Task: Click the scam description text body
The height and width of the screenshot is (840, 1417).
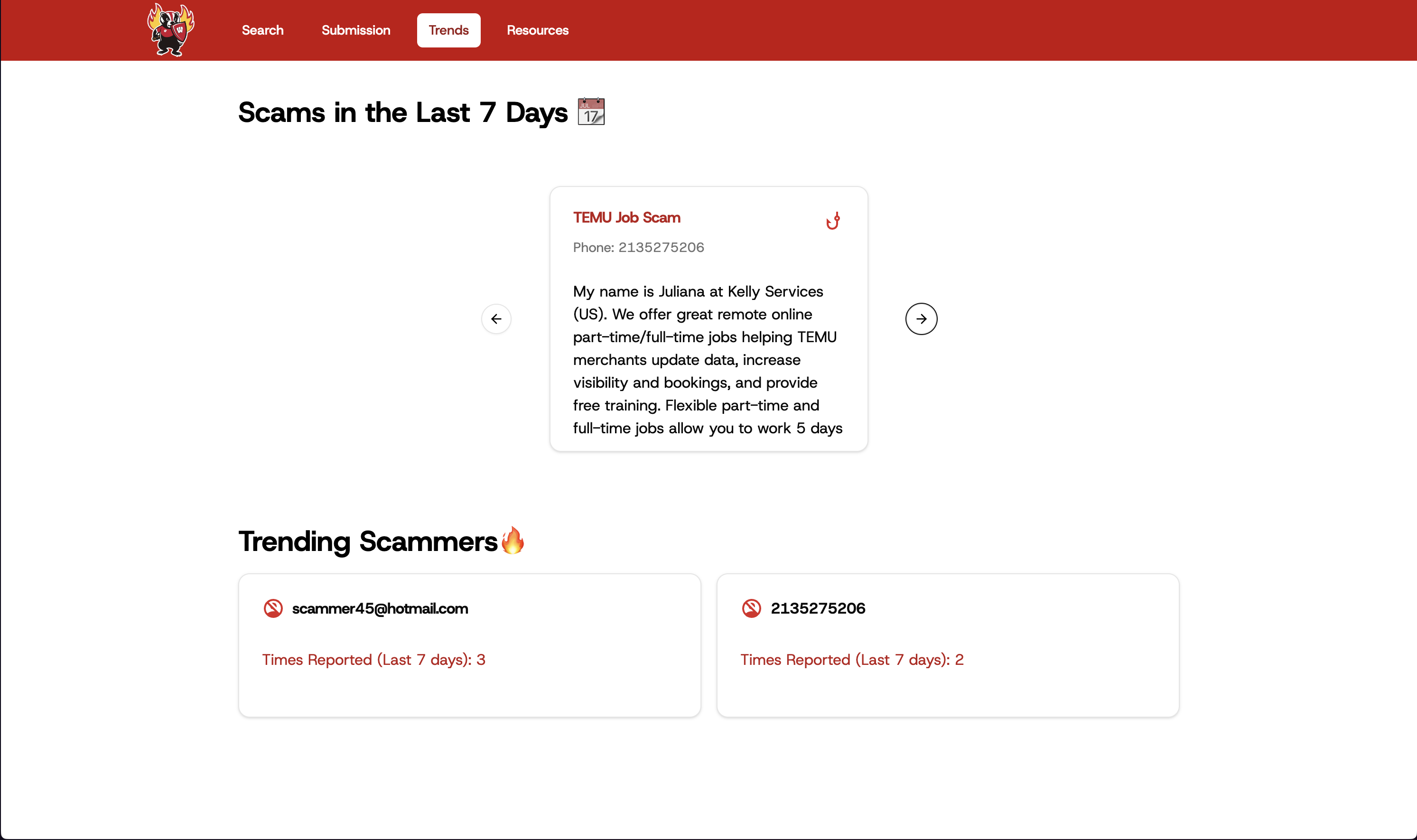Action: coord(708,359)
